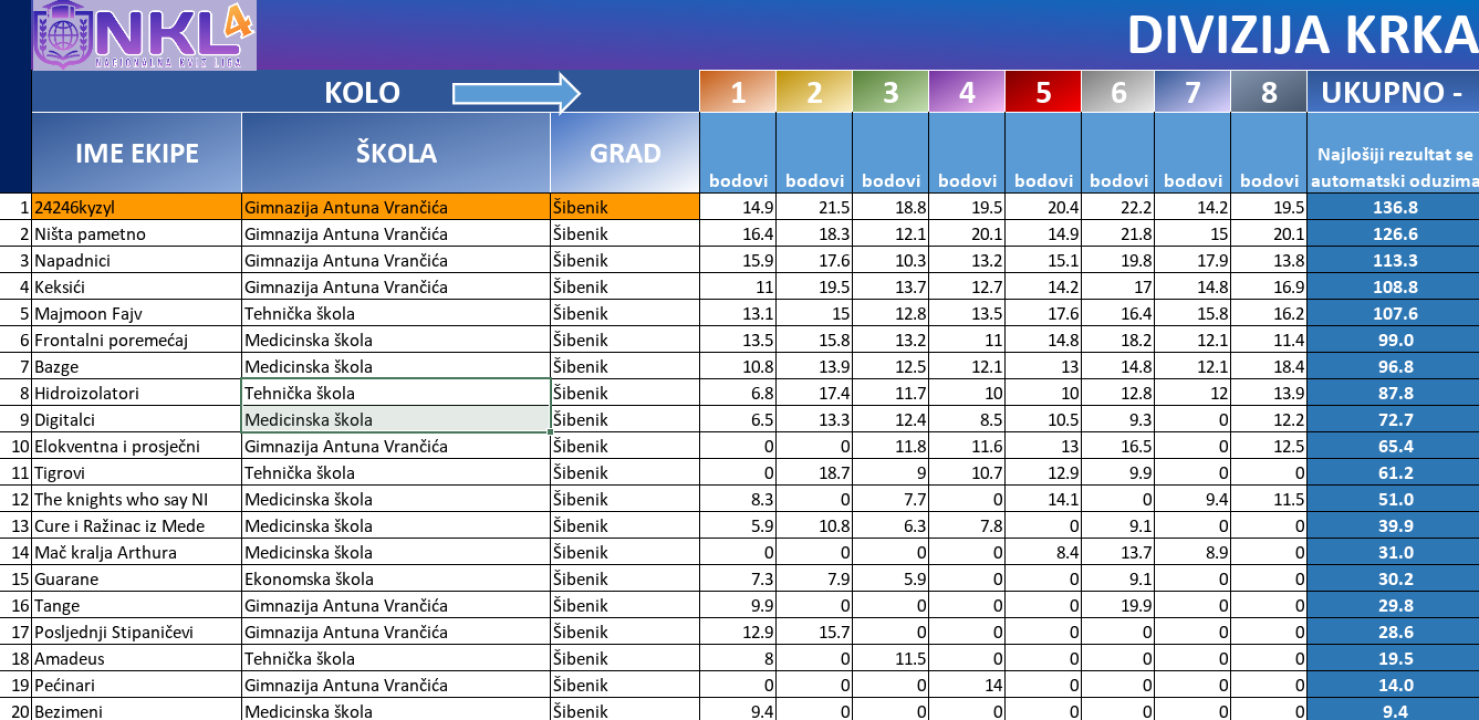Click the GRAD column header
Image resolution: width=1479 pixels, height=720 pixels.
[x=624, y=153]
